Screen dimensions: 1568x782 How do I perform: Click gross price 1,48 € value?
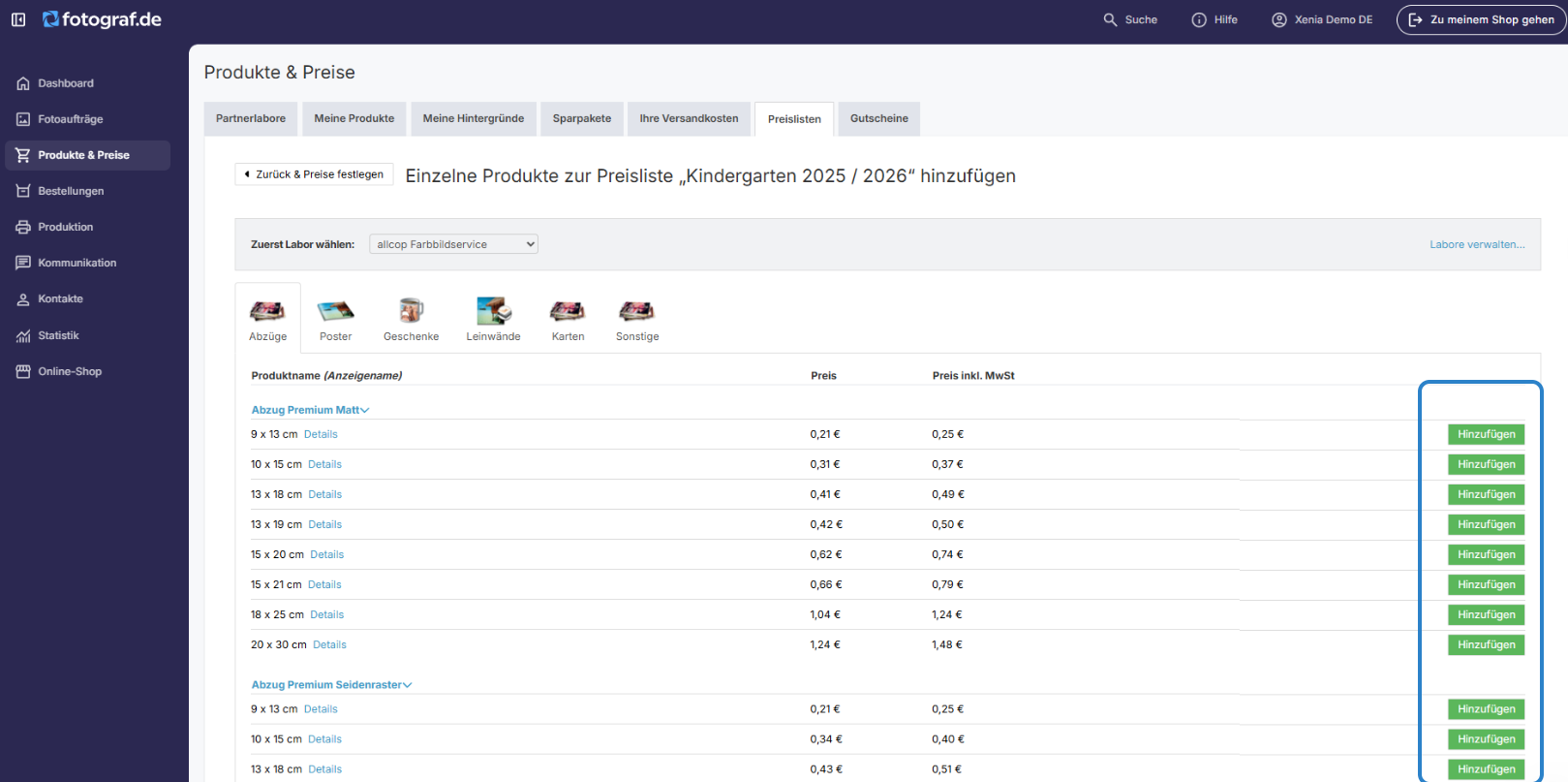click(x=947, y=644)
